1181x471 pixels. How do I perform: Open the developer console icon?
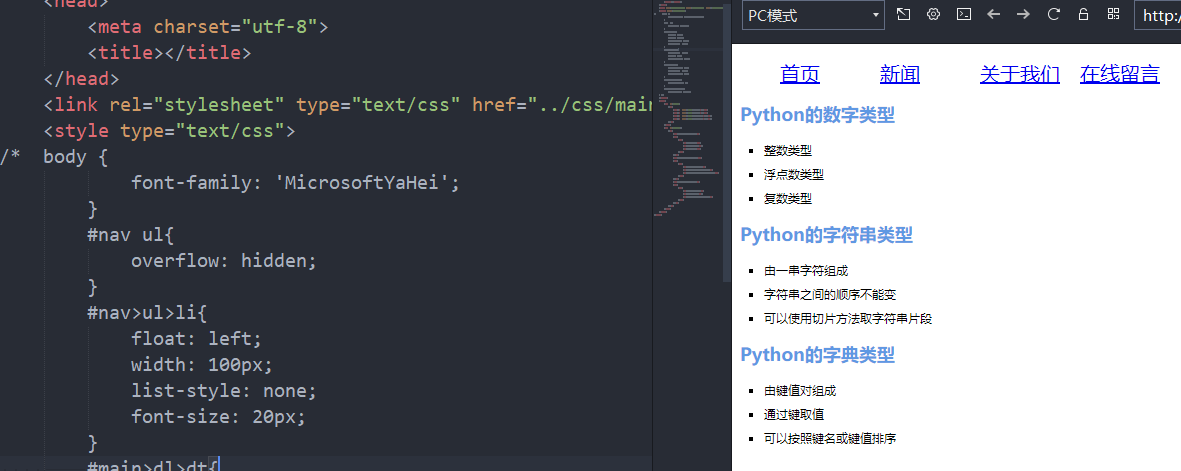(x=963, y=14)
